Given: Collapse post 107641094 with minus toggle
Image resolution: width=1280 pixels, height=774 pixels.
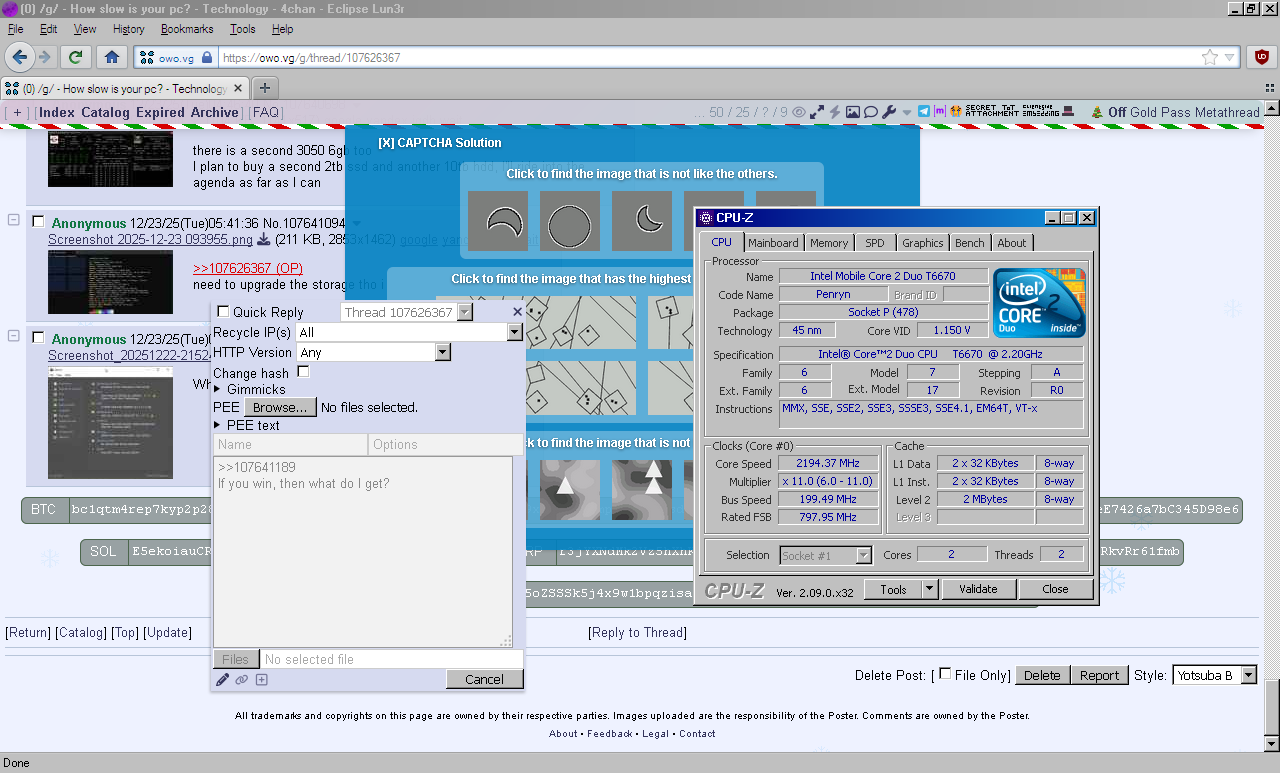Looking at the screenshot, I should (x=14, y=220).
